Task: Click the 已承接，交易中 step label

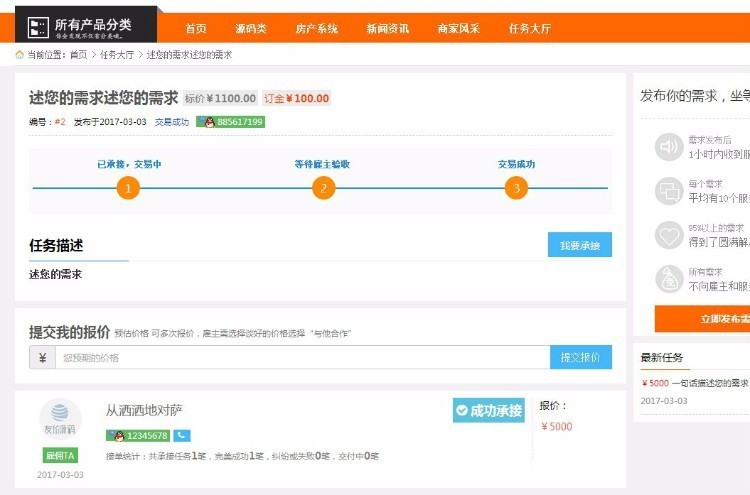Action: 129,164
